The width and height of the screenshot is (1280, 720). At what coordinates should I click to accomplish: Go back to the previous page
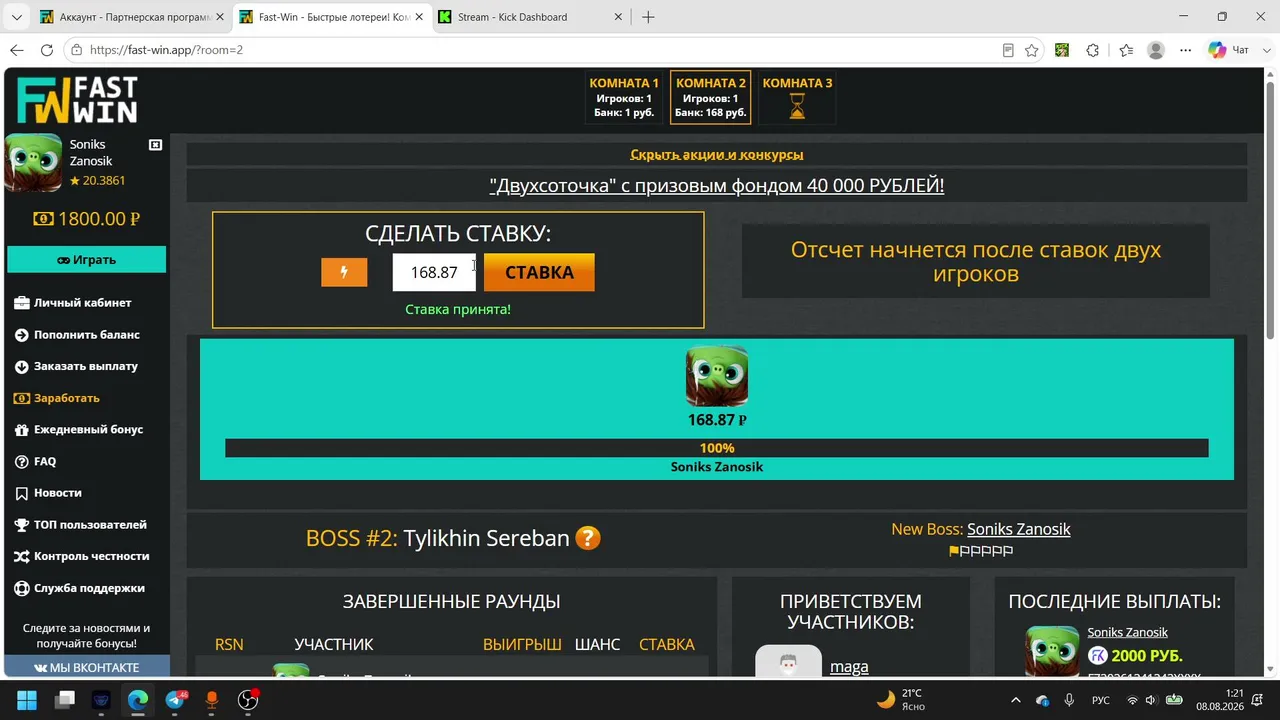tap(16, 50)
